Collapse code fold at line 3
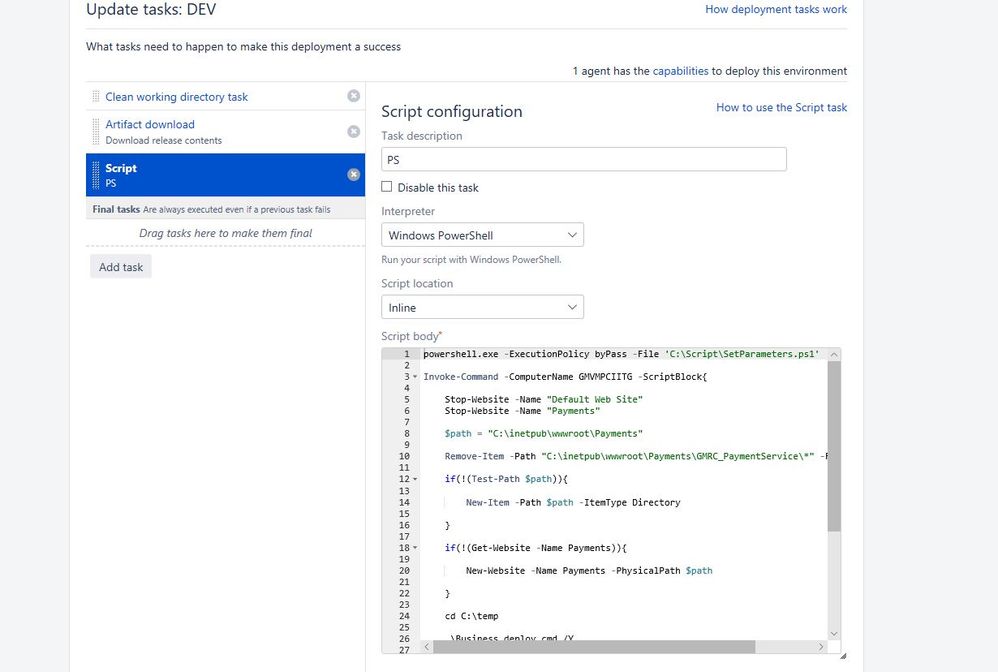The width and height of the screenshot is (998, 672). tap(415, 377)
